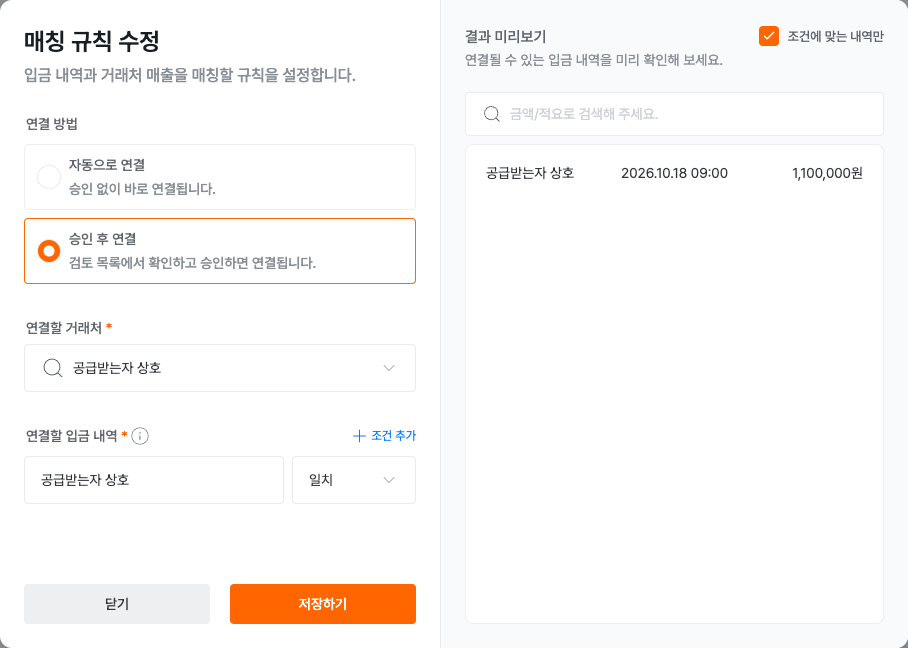Click the 결과 미리보기 heading
The height and width of the screenshot is (648, 908).
pos(506,36)
